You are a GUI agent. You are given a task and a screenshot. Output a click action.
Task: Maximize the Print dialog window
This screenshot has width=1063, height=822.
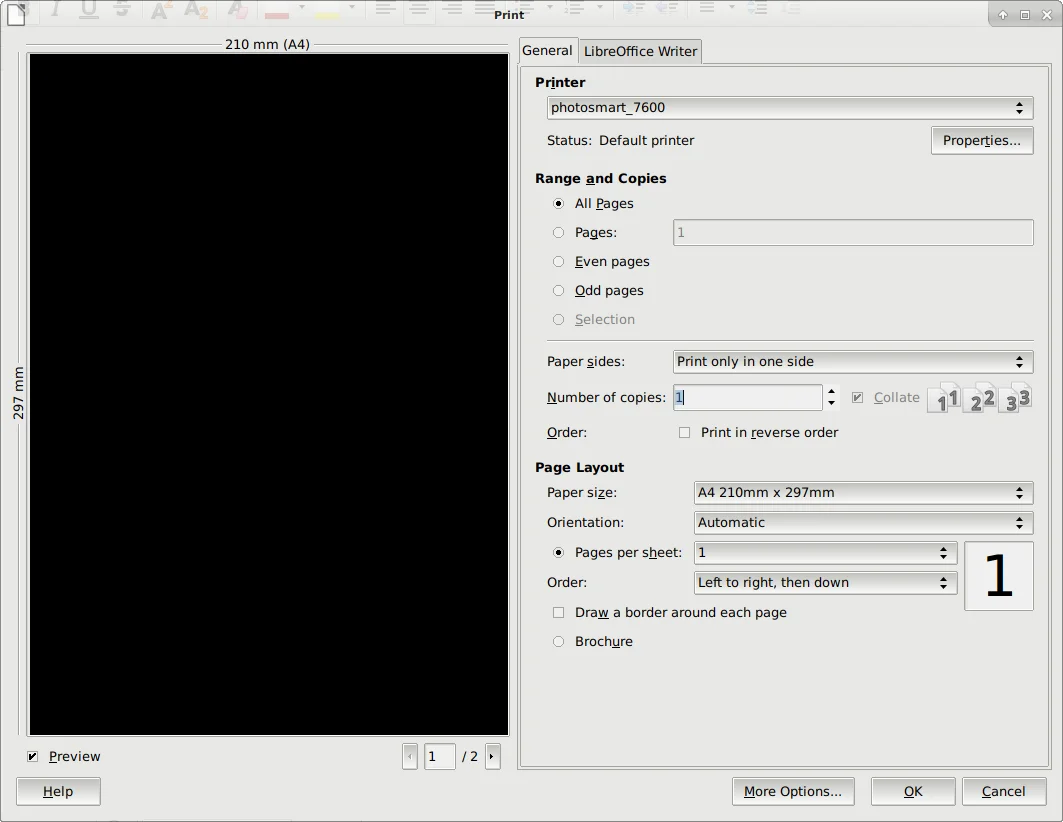pyautogui.click(x=1025, y=15)
